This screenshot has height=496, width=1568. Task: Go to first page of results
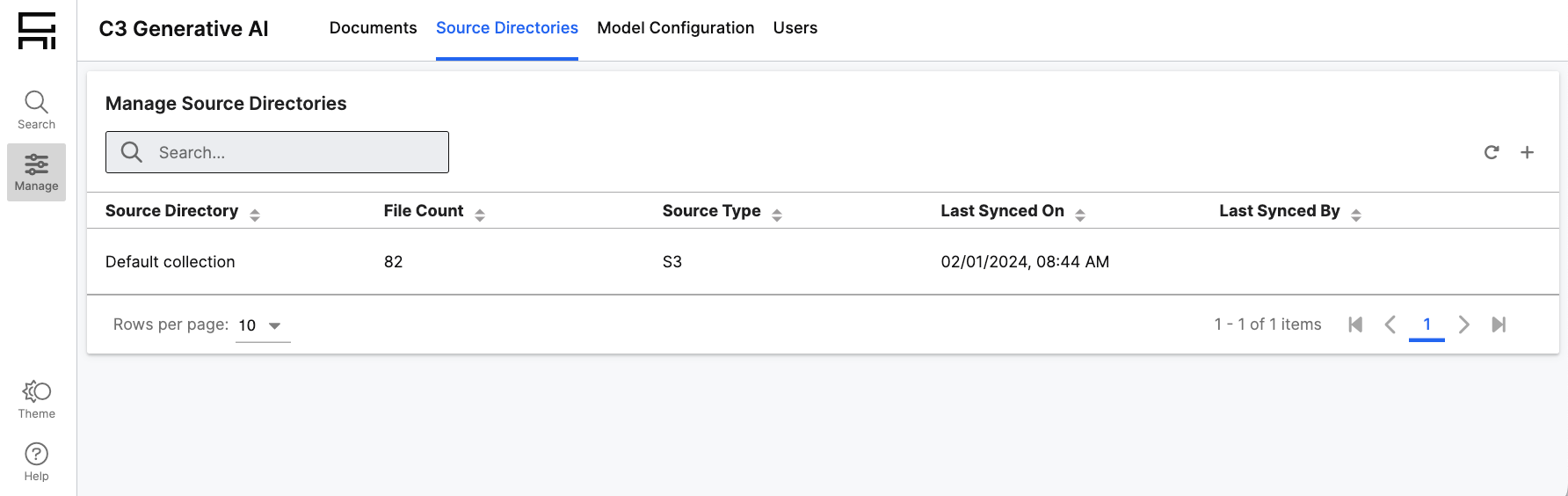pyautogui.click(x=1355, y=325)
